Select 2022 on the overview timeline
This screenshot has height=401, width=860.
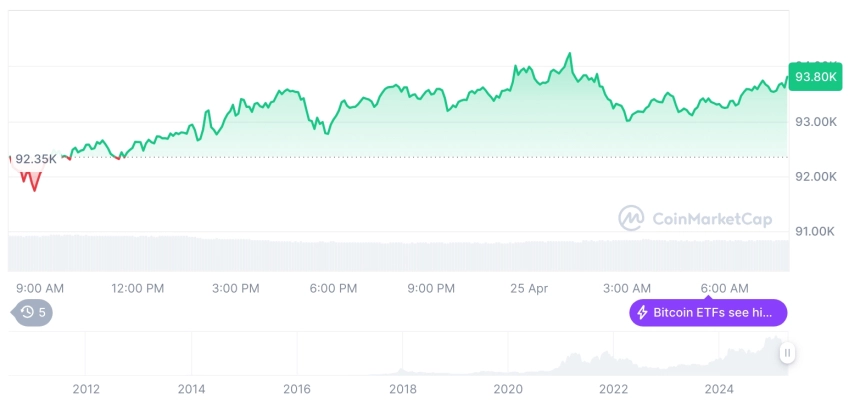click(x=613, y=389)
